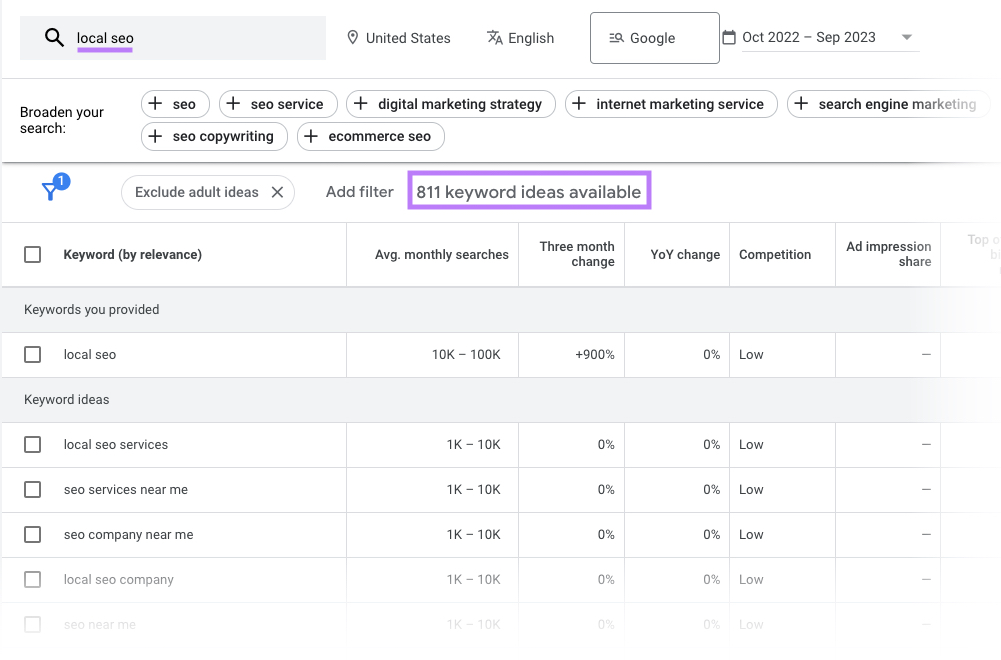The height and width of the screenshot is (660, 1001).
Task: Check the local seo row checkbox
Action: (32, 354)
